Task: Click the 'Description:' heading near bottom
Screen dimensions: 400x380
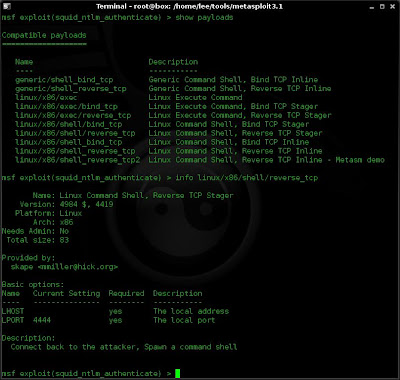Action: coord(28,338)
